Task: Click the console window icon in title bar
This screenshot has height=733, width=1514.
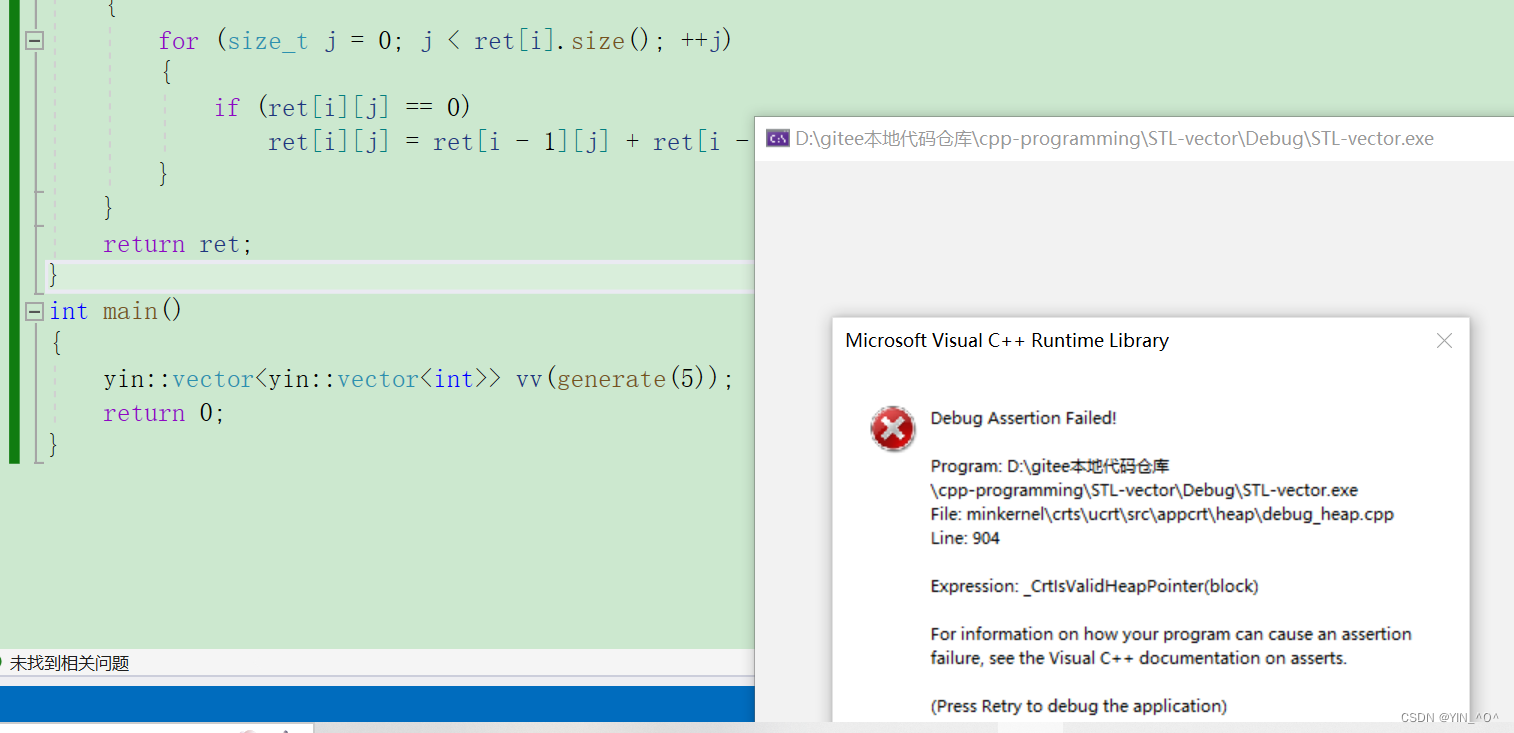Action: 778,138
